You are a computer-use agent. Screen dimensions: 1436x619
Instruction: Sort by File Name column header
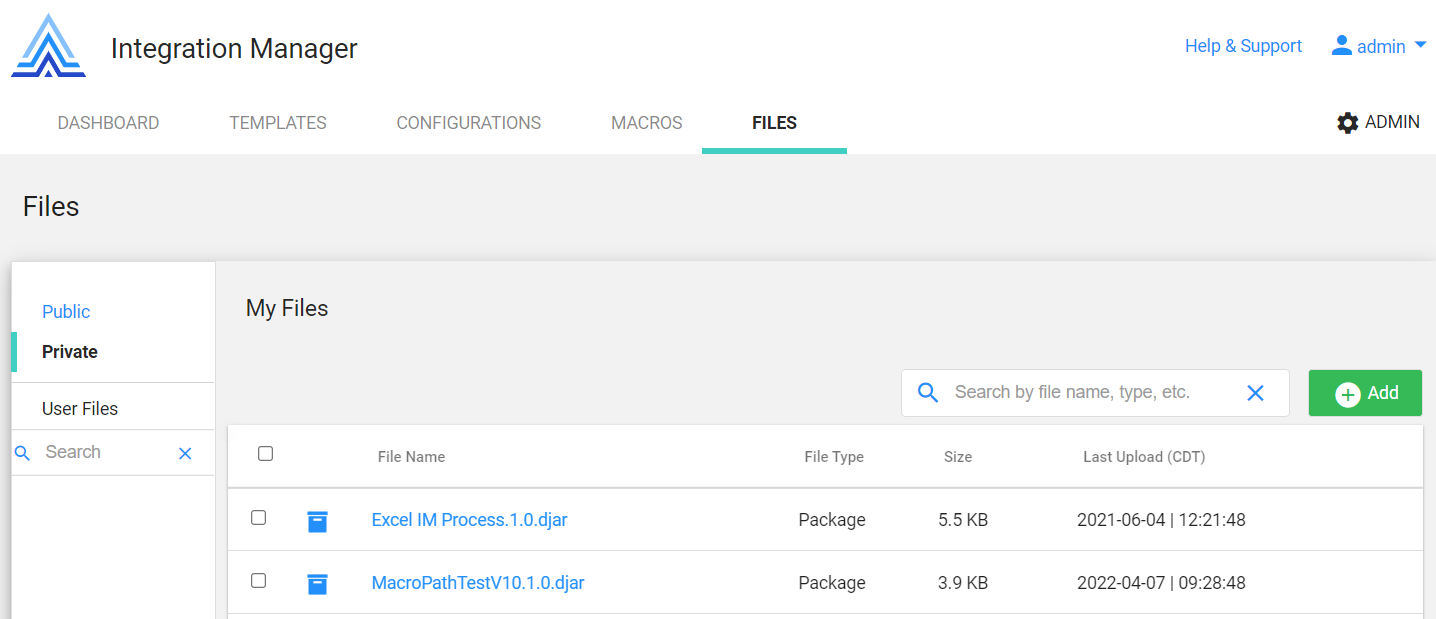point(411,457)
